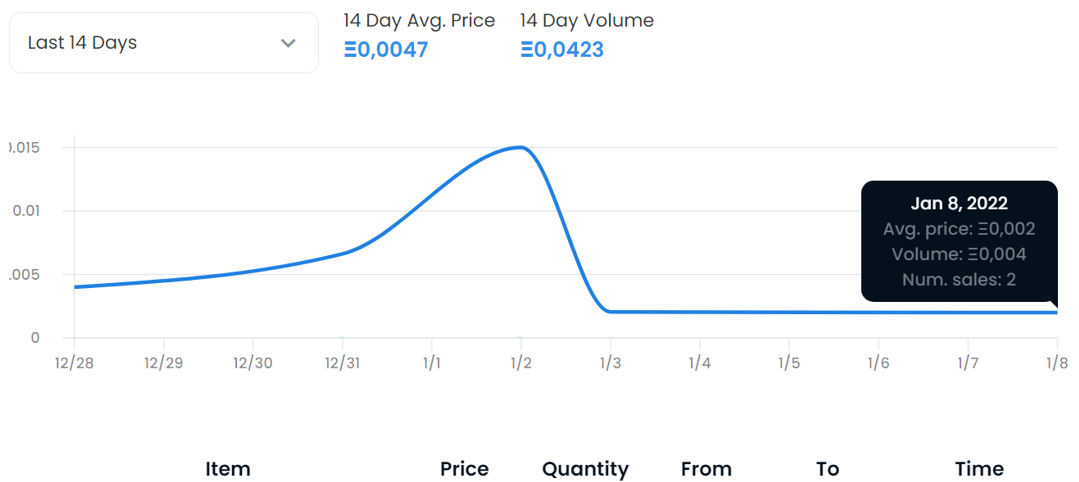Viewport: 1079px width, 482px height.
Task: Click the 14 Day Volume label
Action: click(x=587, y=20)
